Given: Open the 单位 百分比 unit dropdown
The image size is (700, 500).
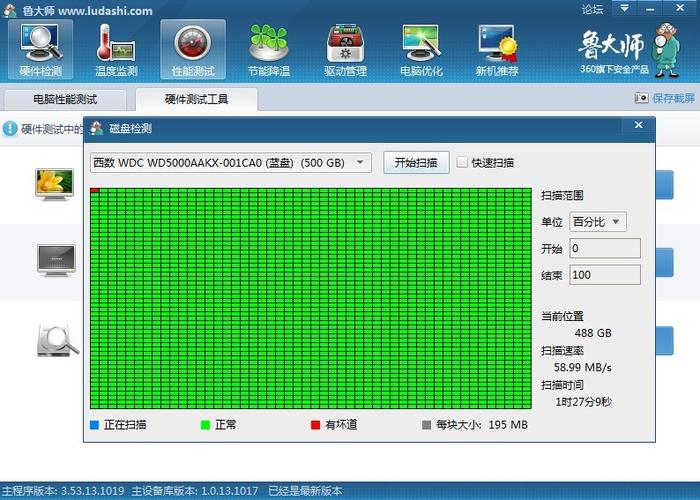Looking at the screenshot, I should (598, 222).
